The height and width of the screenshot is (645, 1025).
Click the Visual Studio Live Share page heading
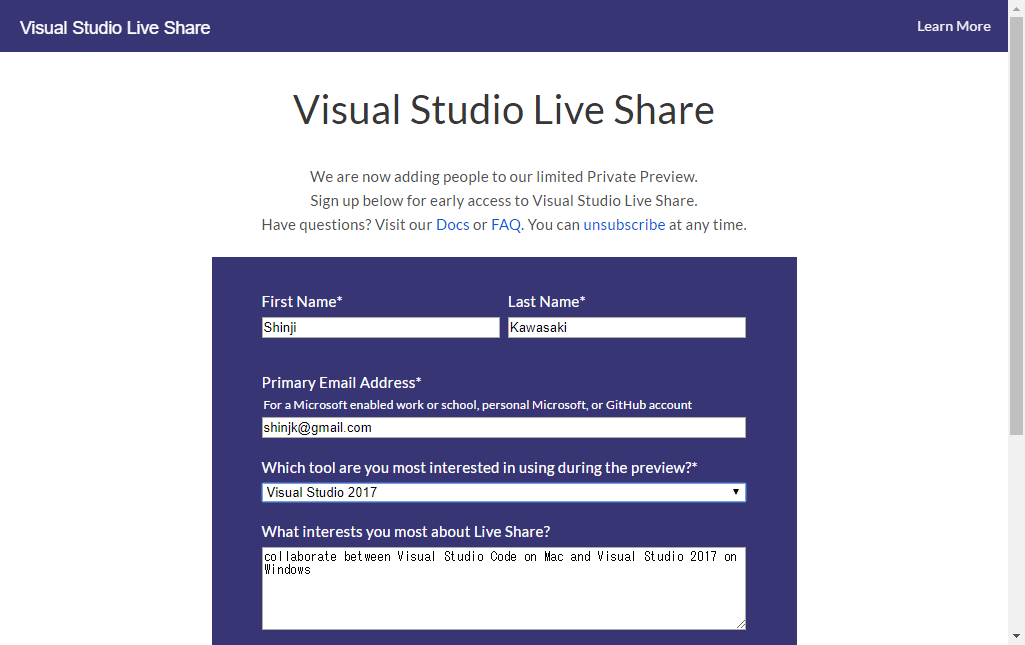[x=503, y=110]
